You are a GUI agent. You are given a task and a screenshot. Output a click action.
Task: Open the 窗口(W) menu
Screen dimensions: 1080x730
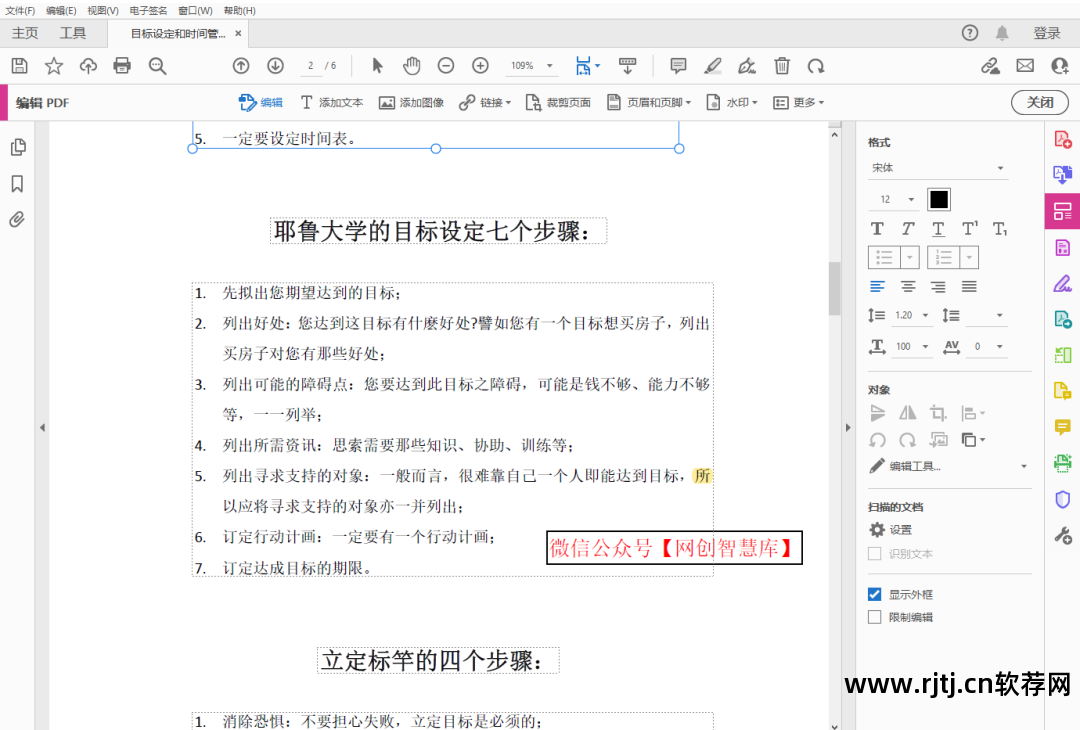click(195, 10)
